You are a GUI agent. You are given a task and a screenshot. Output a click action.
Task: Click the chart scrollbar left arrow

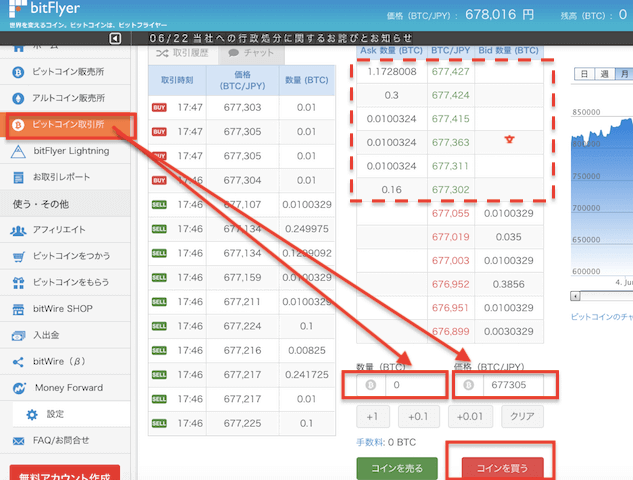[x=575, y=296]
